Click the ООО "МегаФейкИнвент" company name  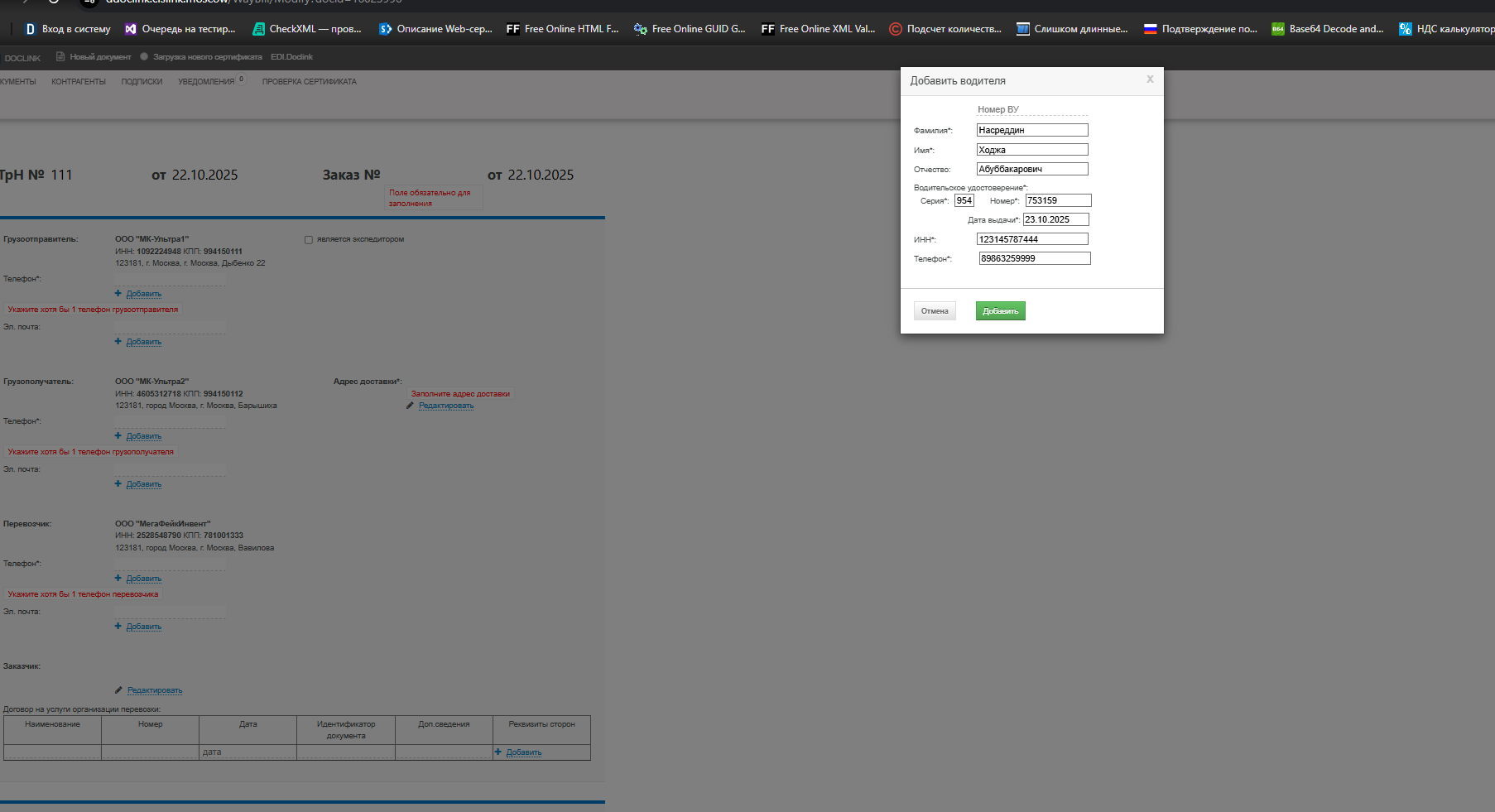(x=163, y=524)
